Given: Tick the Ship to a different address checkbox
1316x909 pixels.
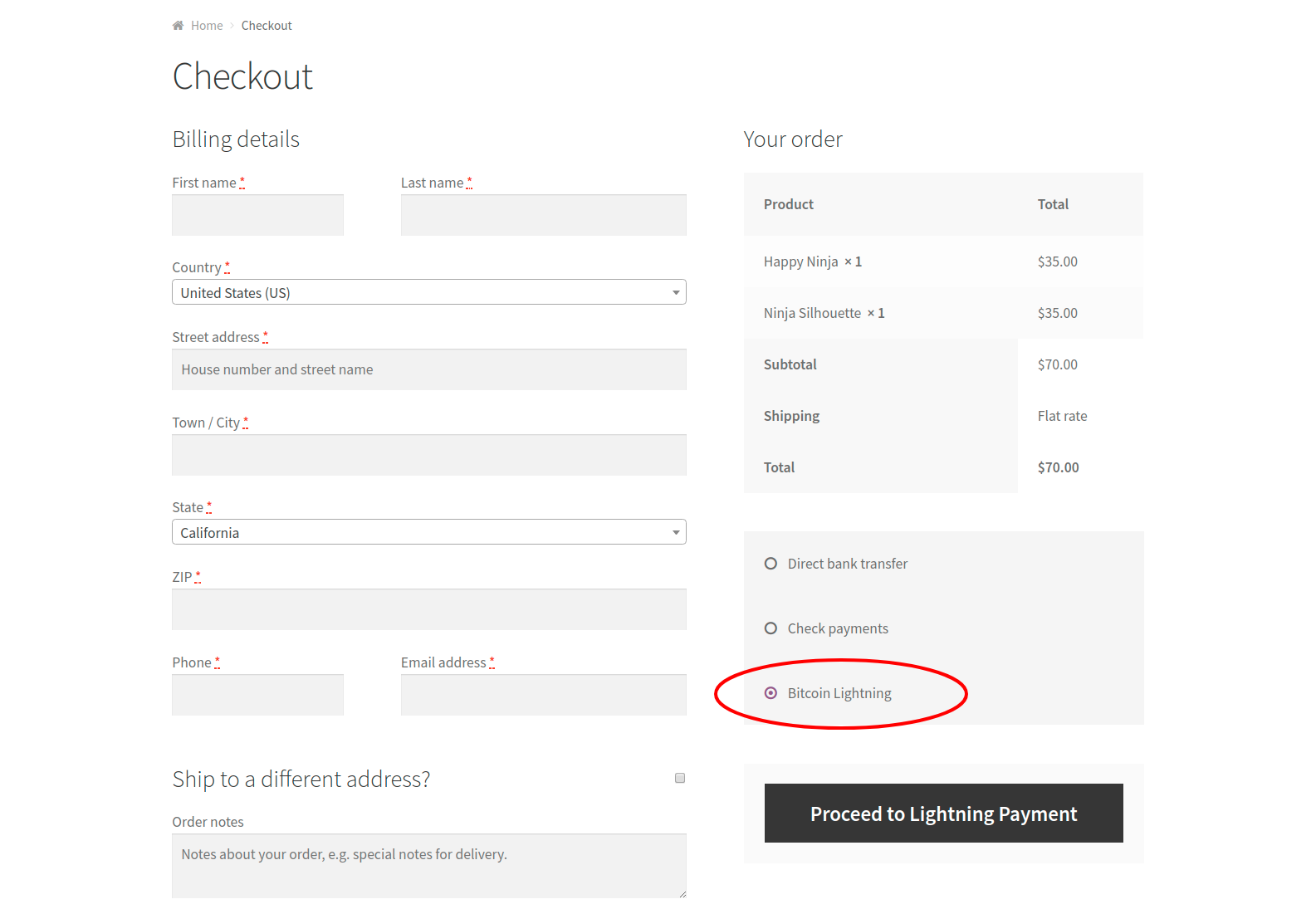Looking at the screenshot, I should click(680, 778).
